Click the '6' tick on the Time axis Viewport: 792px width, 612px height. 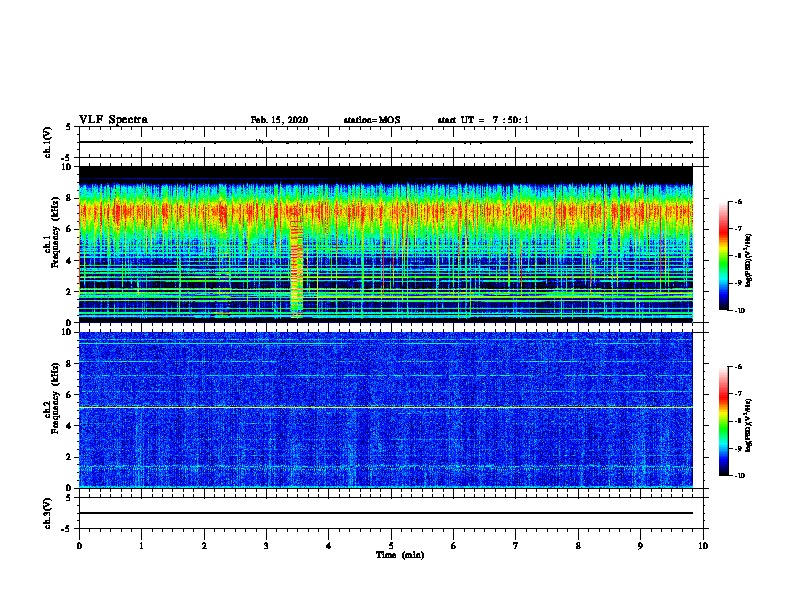454,546
